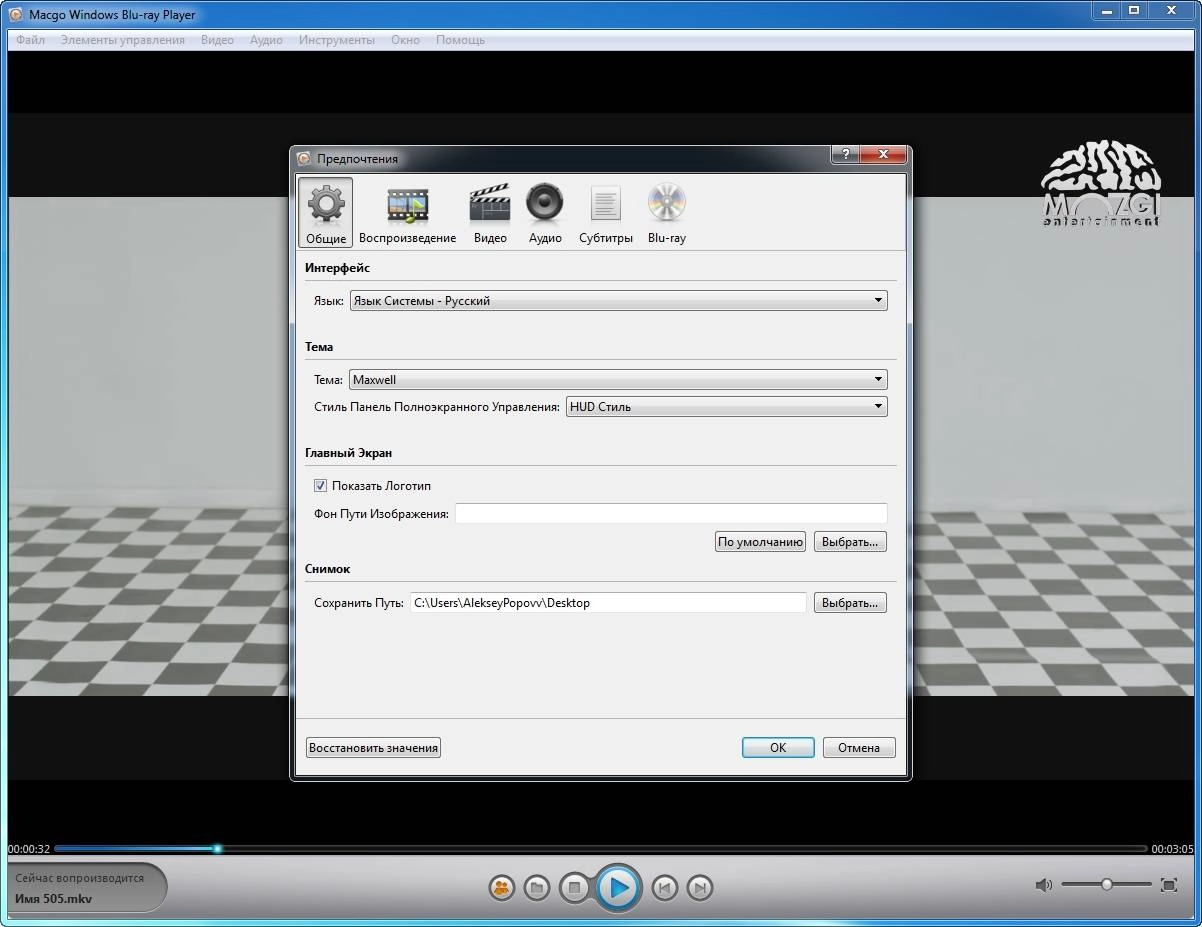
Task: Open the Элементы управления menu
Action: click(123, 40)
